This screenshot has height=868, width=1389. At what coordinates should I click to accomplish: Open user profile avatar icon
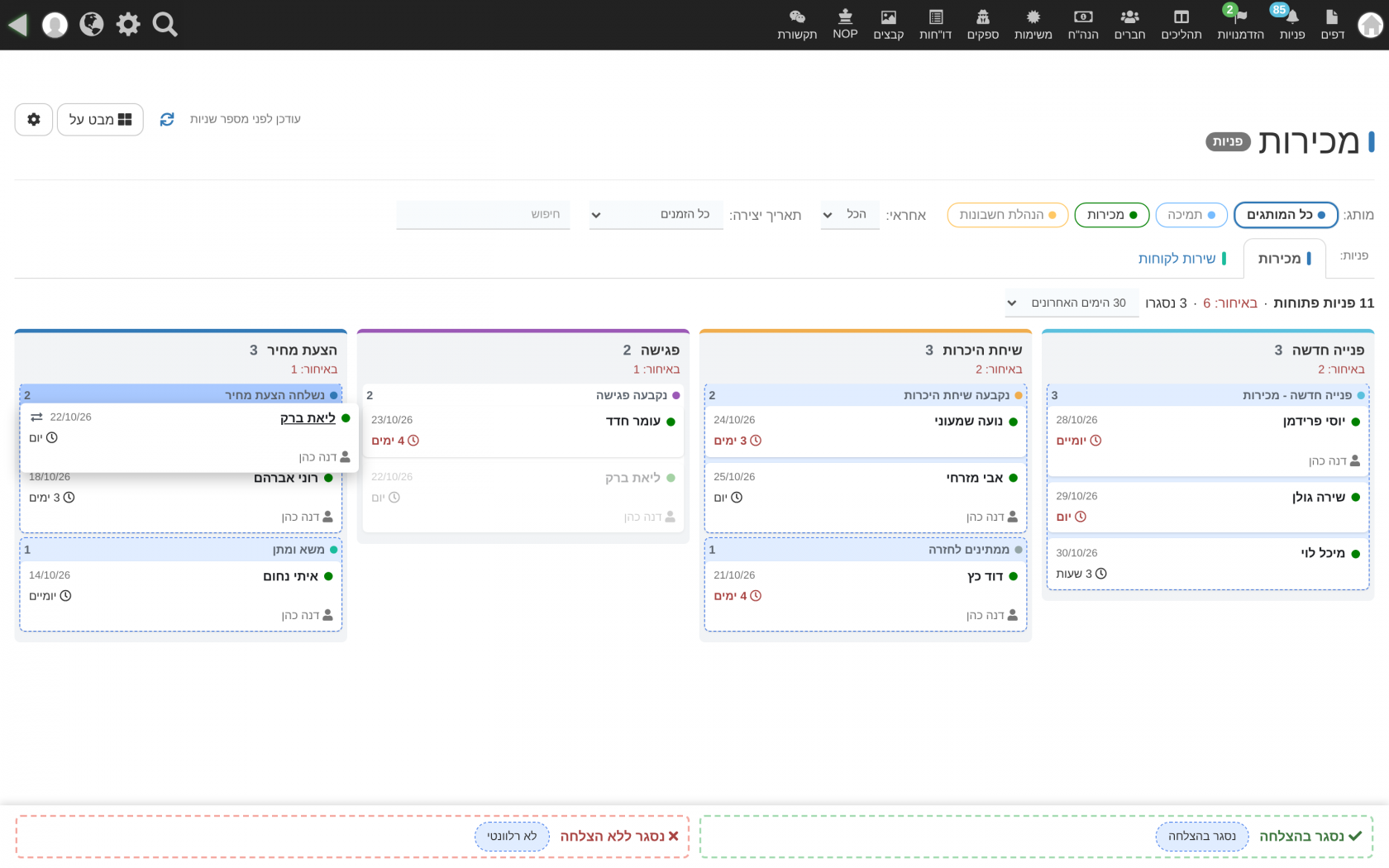(55, 25)
